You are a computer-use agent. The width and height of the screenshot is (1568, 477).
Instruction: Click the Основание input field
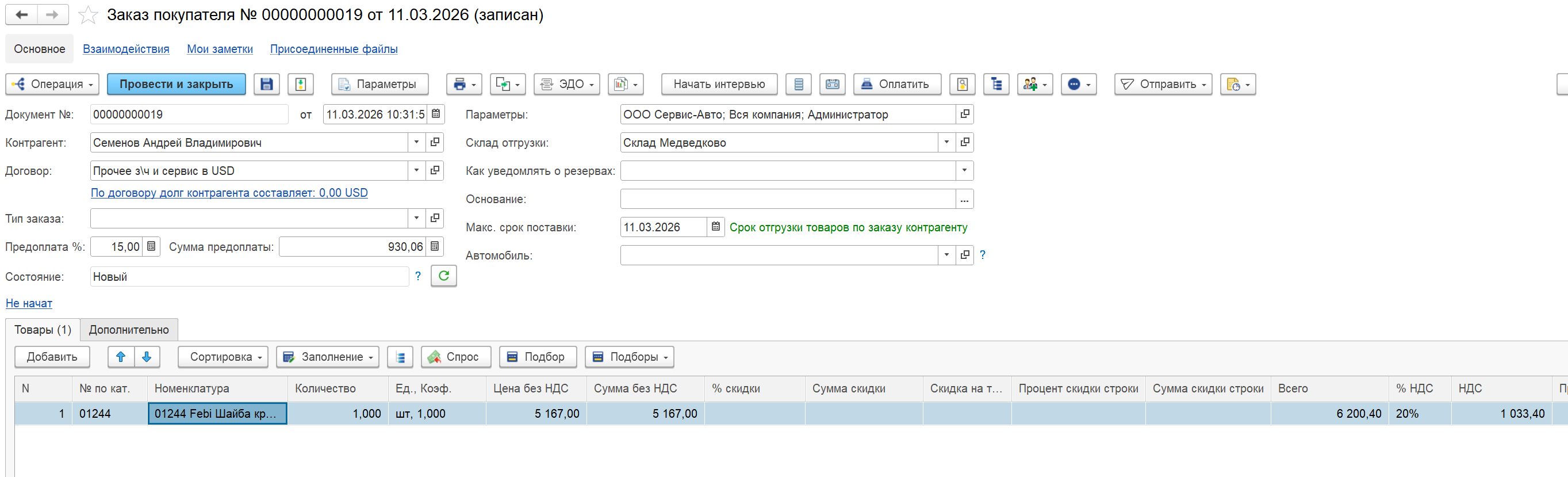click(787, 199)
